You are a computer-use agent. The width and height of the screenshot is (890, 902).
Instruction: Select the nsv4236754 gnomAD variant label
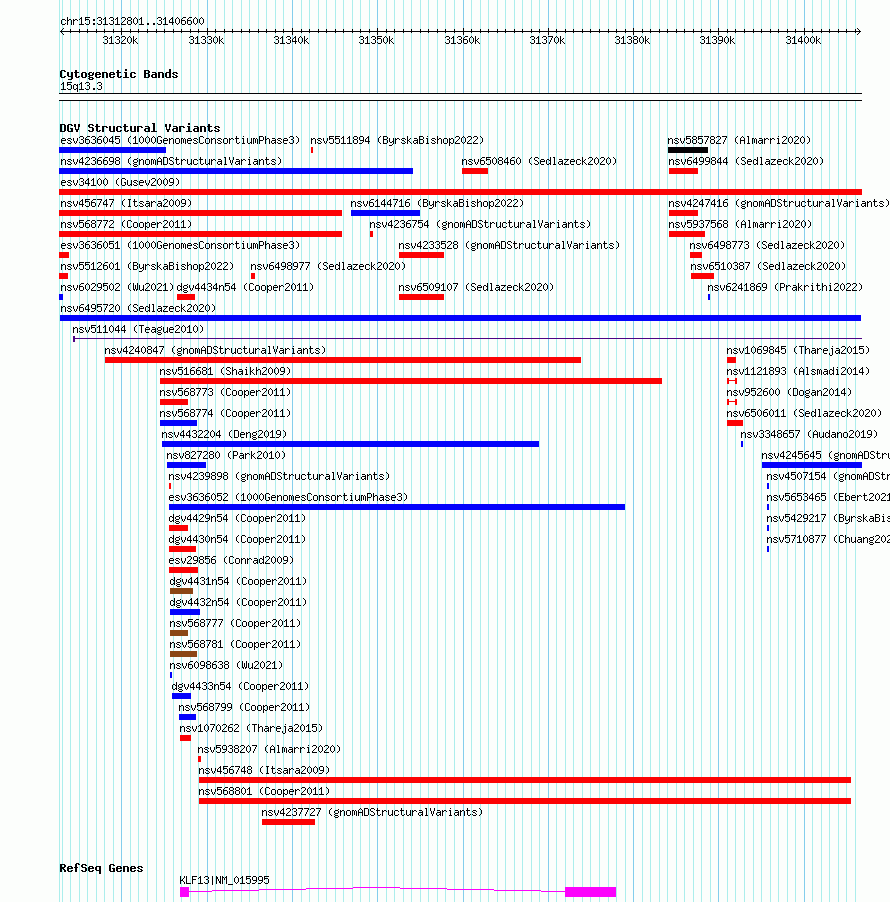click(480, 224)
